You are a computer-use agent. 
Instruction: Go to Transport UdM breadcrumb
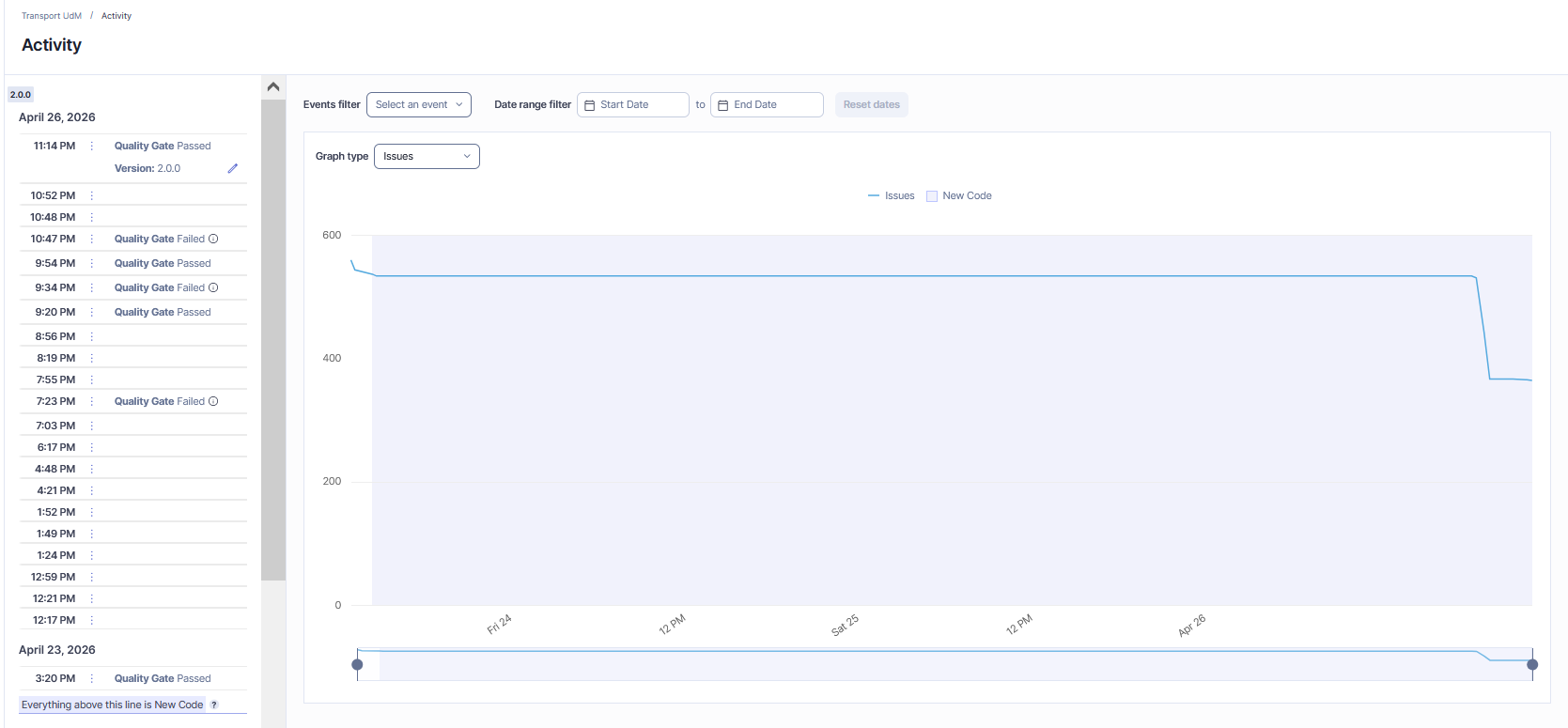click(x=52, y=16)
